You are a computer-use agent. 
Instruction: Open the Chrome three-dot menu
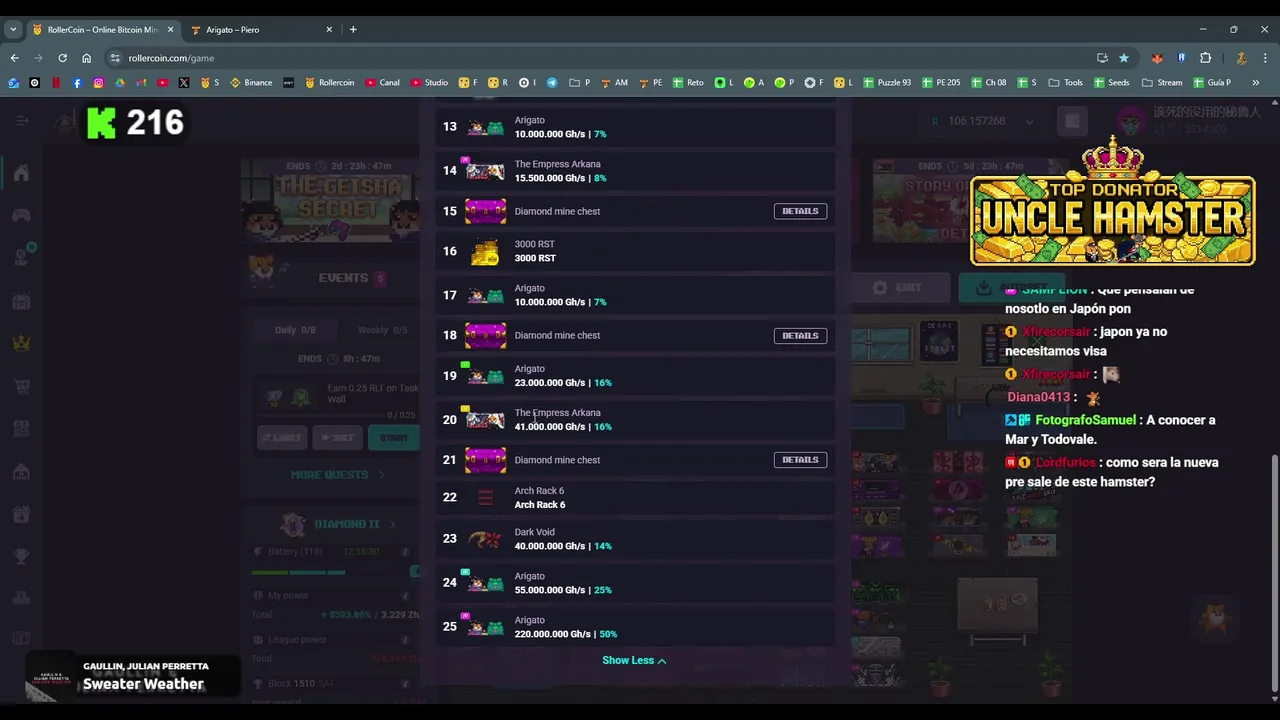pos(1266,58)
